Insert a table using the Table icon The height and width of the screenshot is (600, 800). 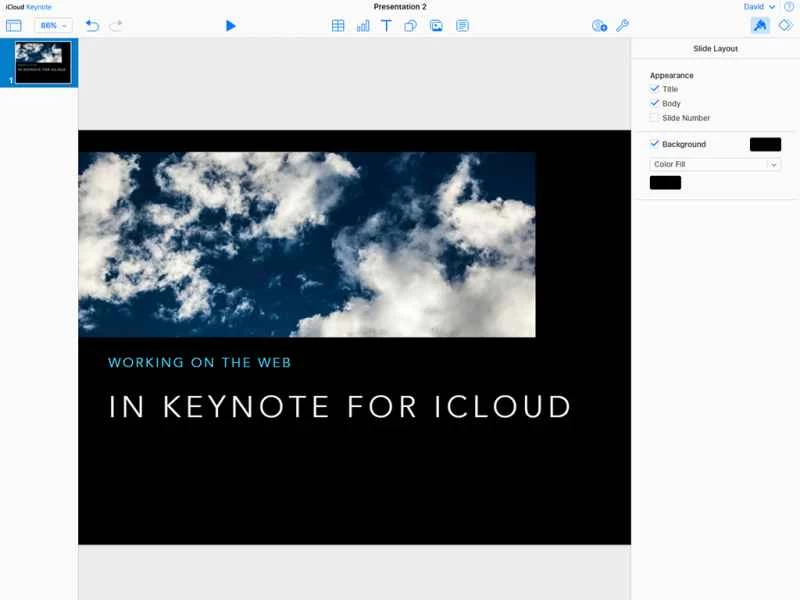point(338,25)
